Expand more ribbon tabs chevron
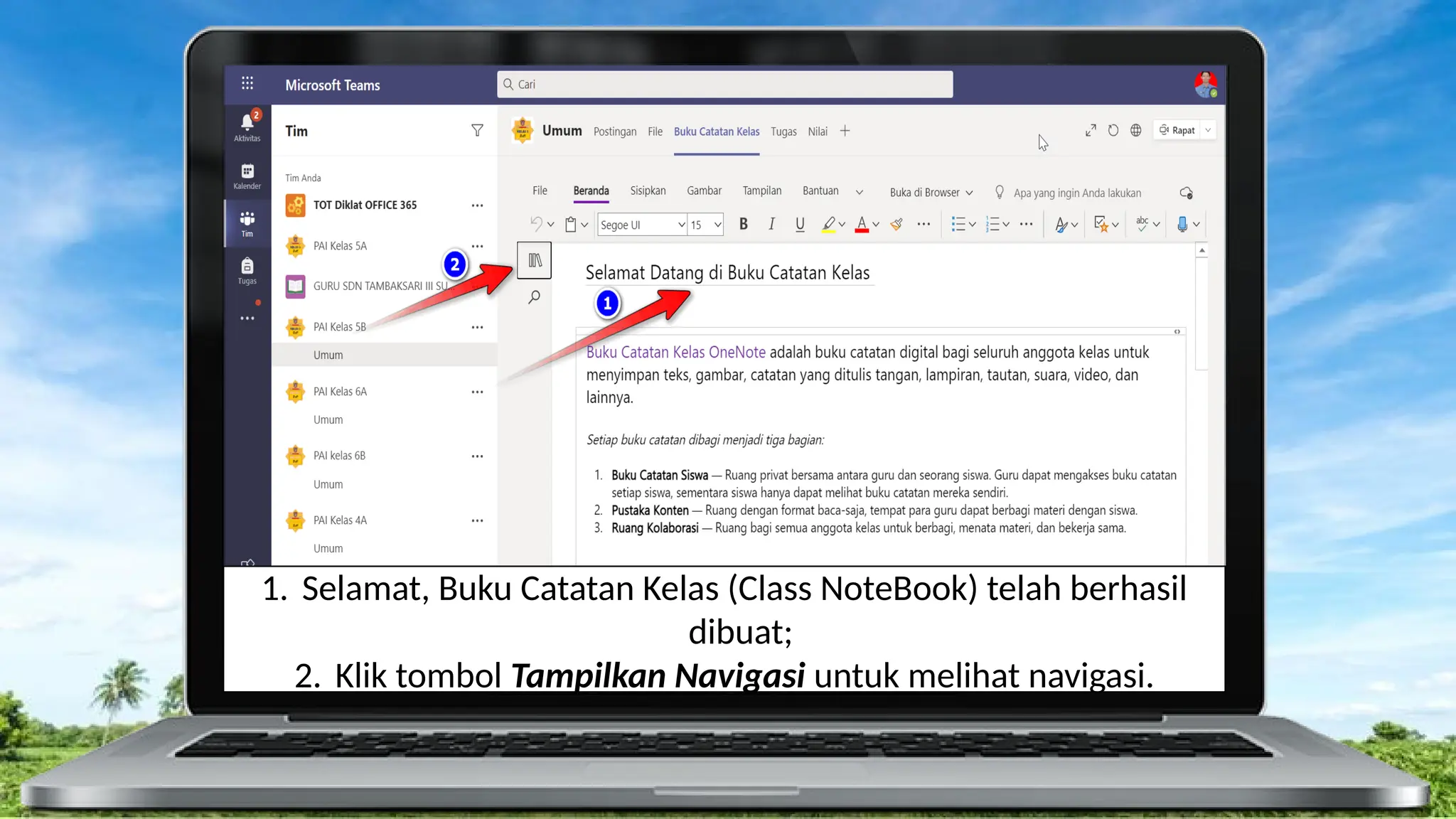The height and width of the screenshot is (819, 1456). pyautogui.click(x=859, y=193)
